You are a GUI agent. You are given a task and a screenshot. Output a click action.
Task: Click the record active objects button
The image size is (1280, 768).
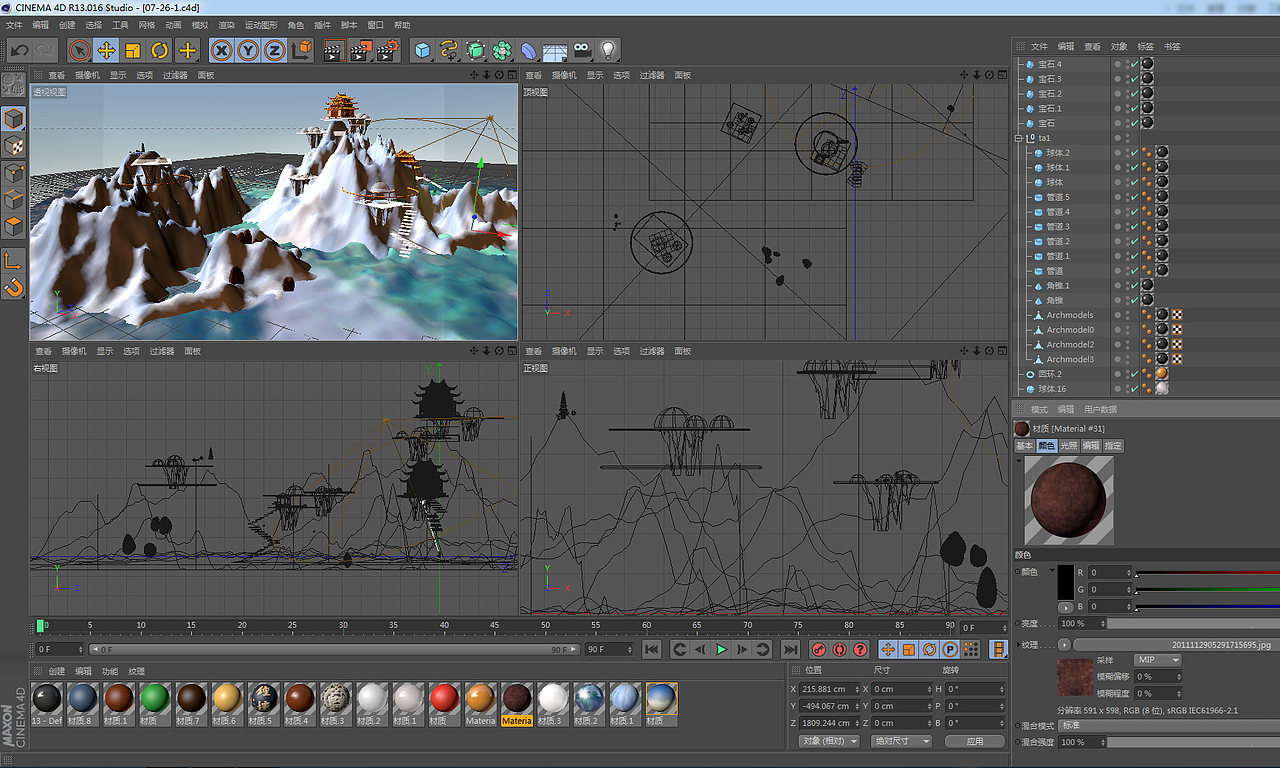point(818,649)
